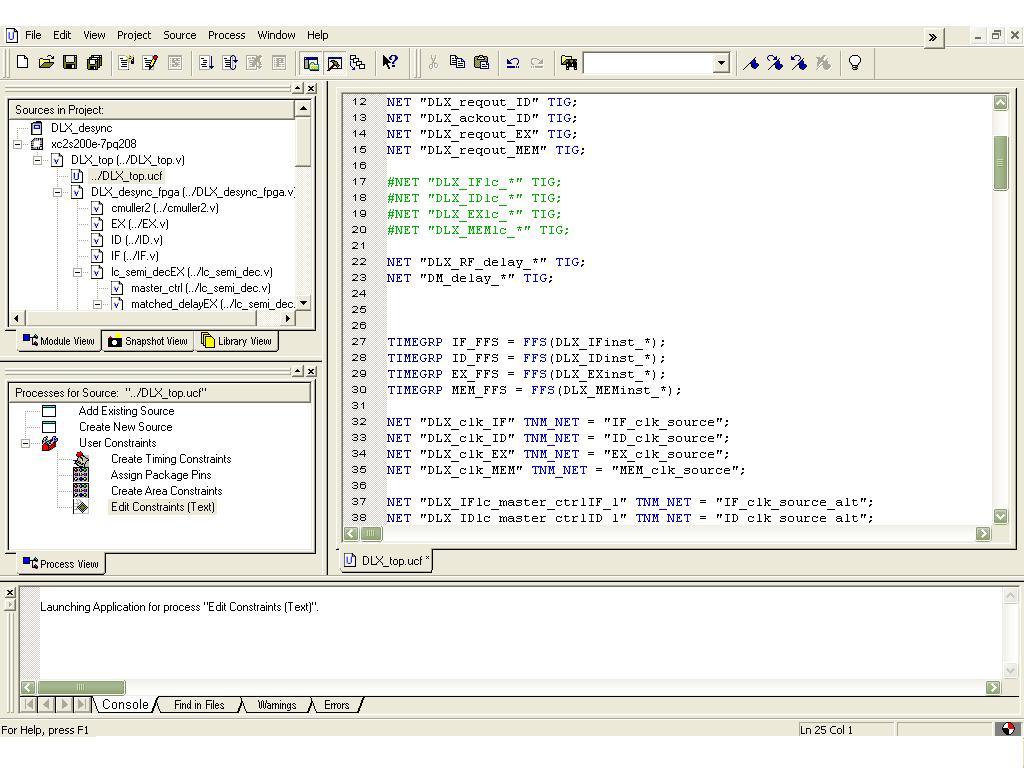Open the View menu

click(x=94, y=35)
